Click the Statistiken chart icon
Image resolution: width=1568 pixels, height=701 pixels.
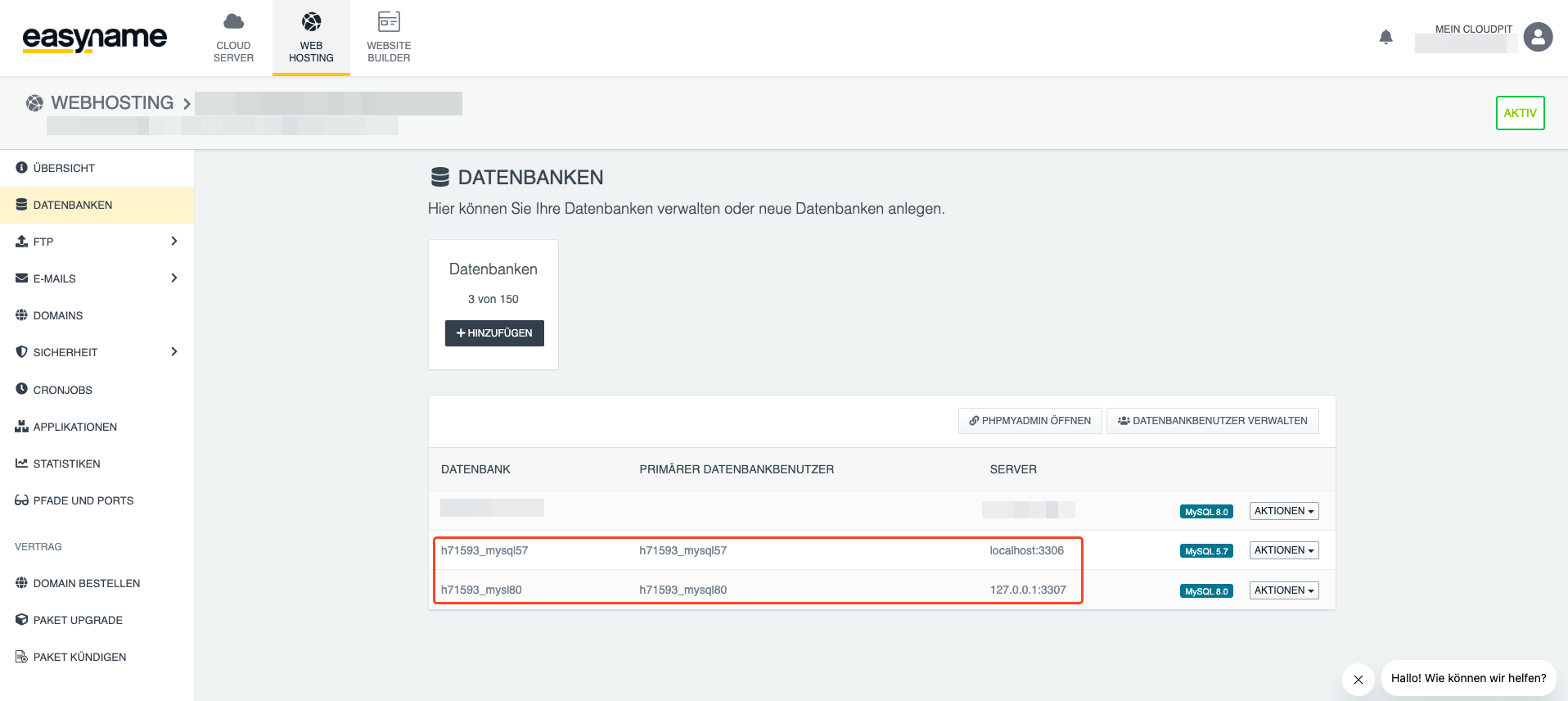pos(21,464)
